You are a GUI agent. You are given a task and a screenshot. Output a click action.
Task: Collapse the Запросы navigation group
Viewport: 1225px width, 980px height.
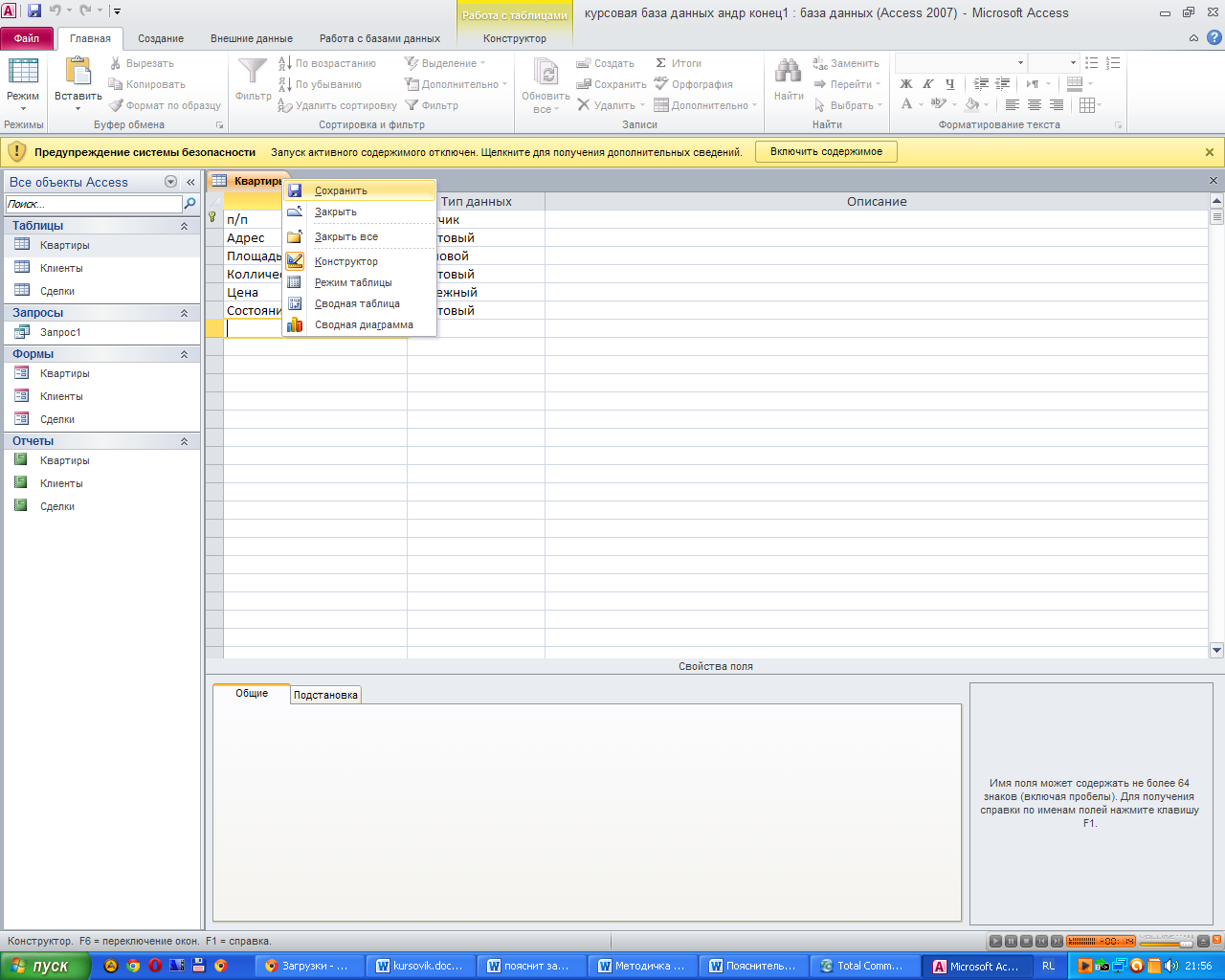184,313
